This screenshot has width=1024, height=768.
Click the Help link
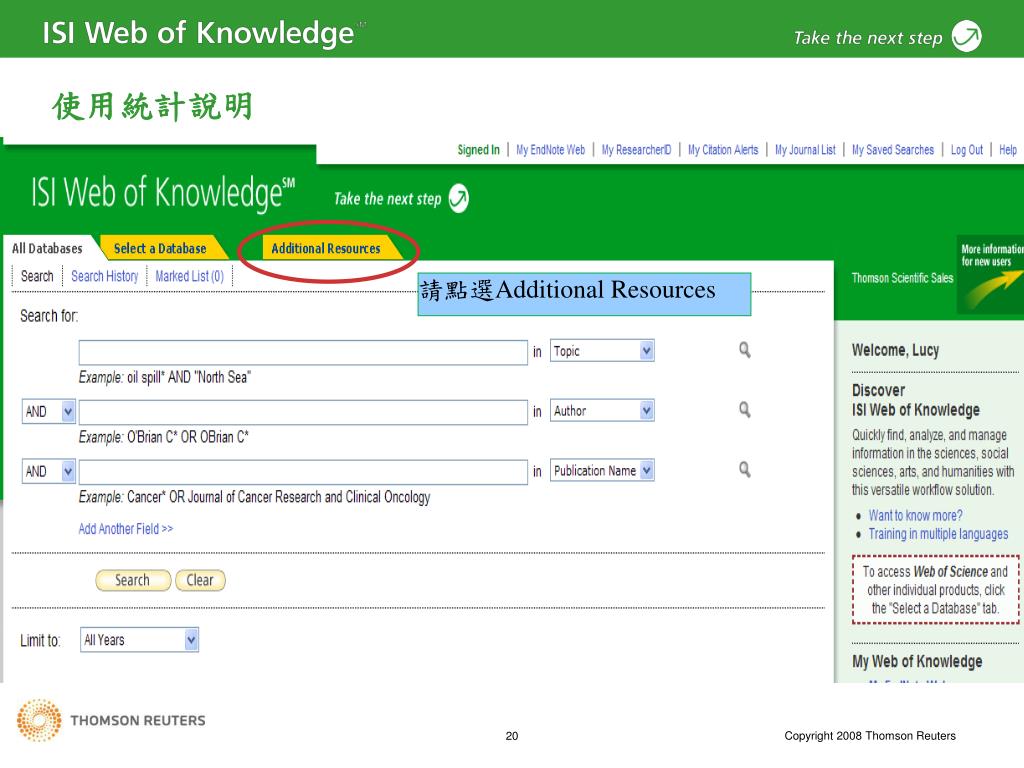(x=1008, y=150)
